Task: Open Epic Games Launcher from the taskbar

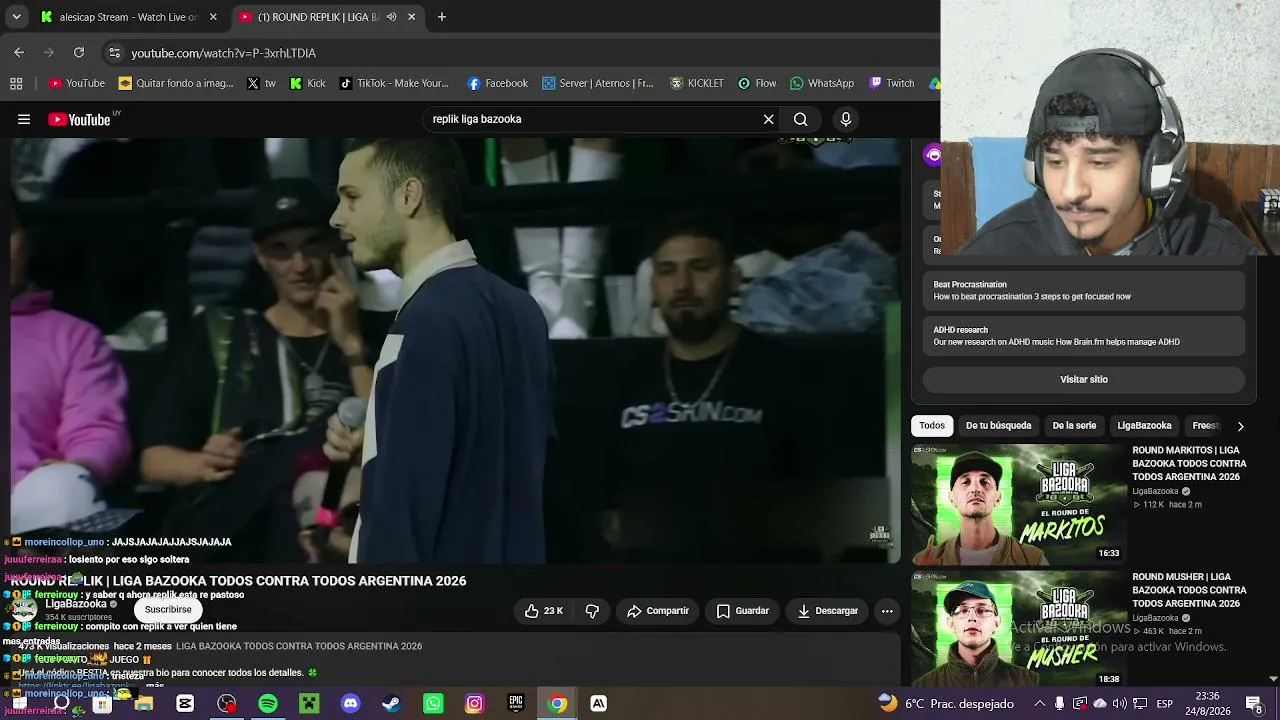Action: point(516,704)
